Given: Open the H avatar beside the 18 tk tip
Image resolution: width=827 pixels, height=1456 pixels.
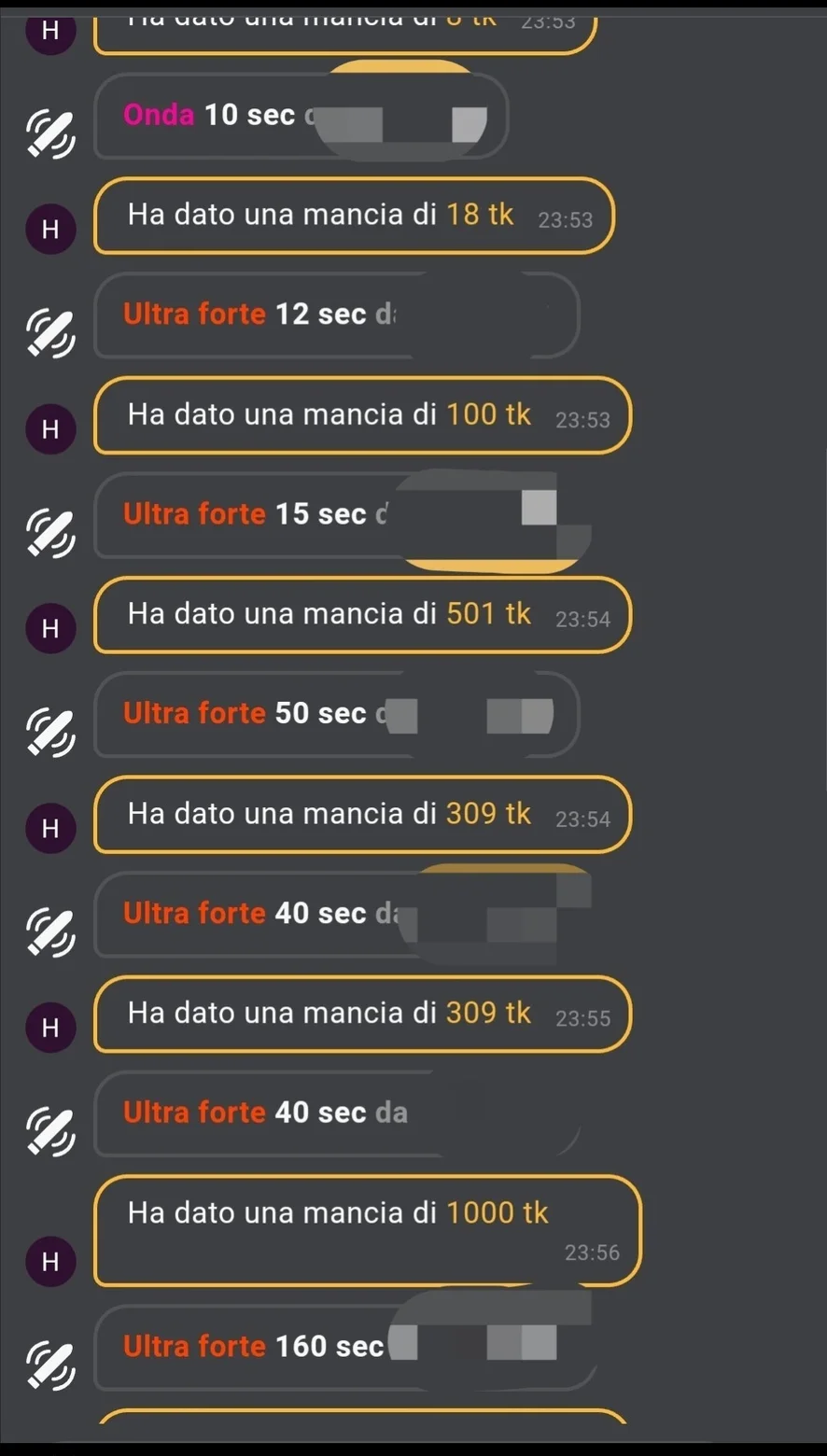Looking at the screenshot, I should coord(50,229).
